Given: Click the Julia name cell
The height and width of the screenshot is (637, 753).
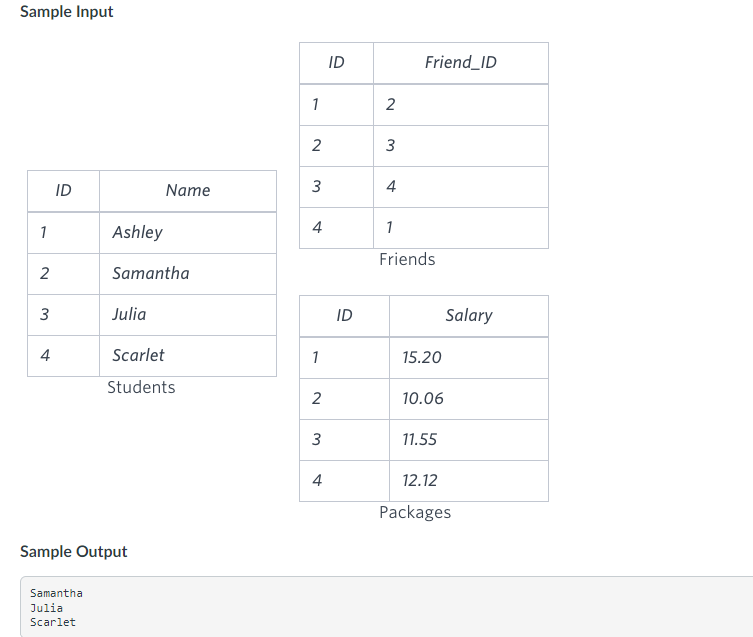Looking at the screenshot, I should [x=188, y=315].
